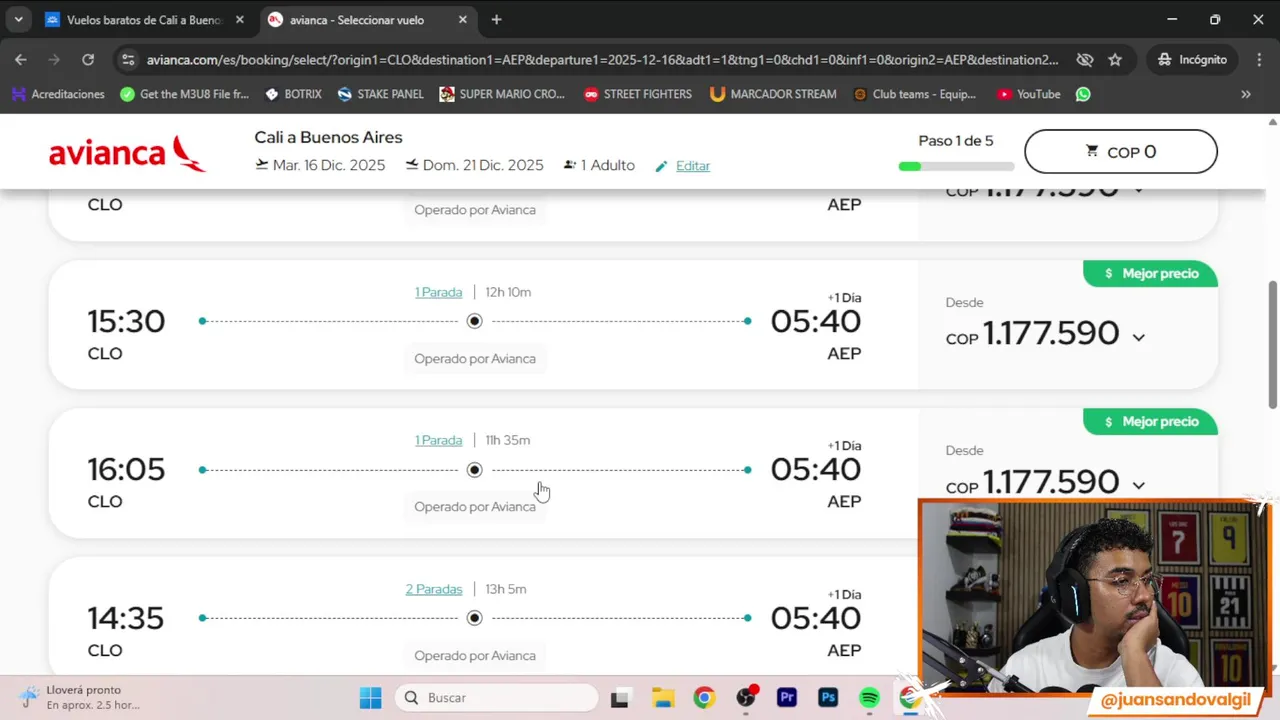Open OBS Studio from taskbar
Image resolution: width=1280 pixels, height=720 pixels.
745,698
